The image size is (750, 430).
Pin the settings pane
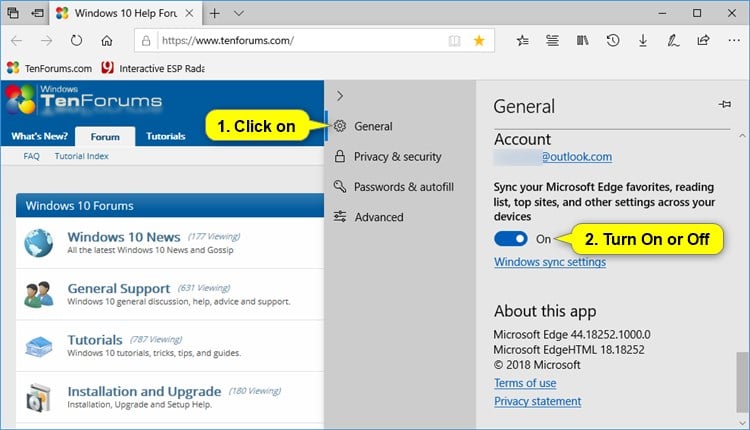(x=725, y=104)
